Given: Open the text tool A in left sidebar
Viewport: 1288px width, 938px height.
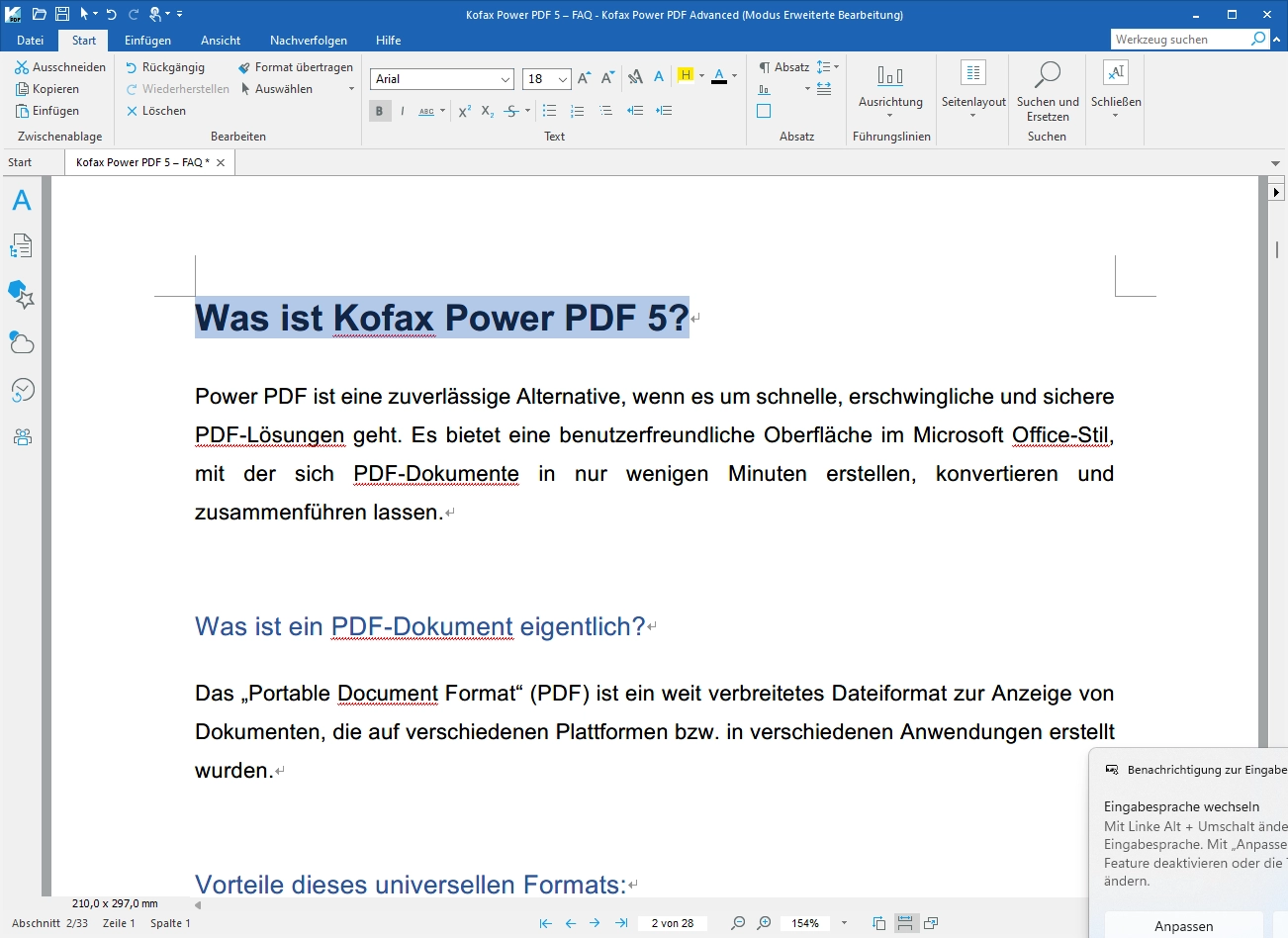Looking at the screenshot, I should coord(22,200).
